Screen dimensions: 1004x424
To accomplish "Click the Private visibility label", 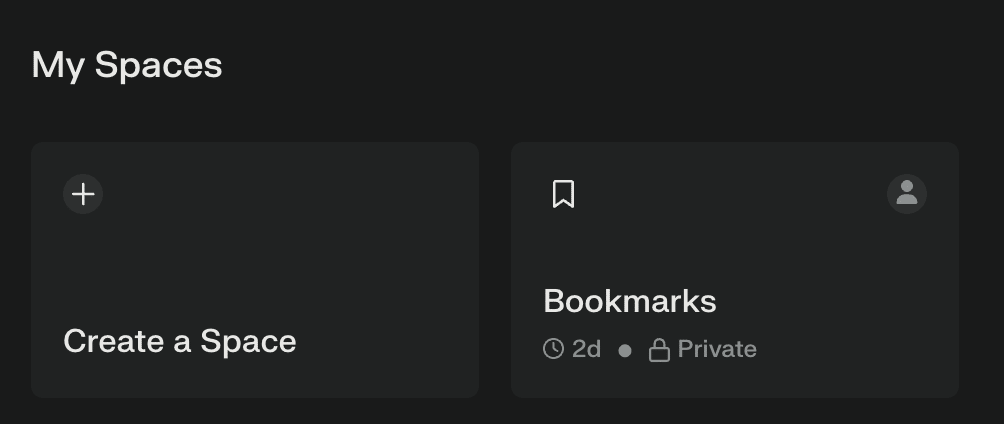I will click(x=717, y=349).
